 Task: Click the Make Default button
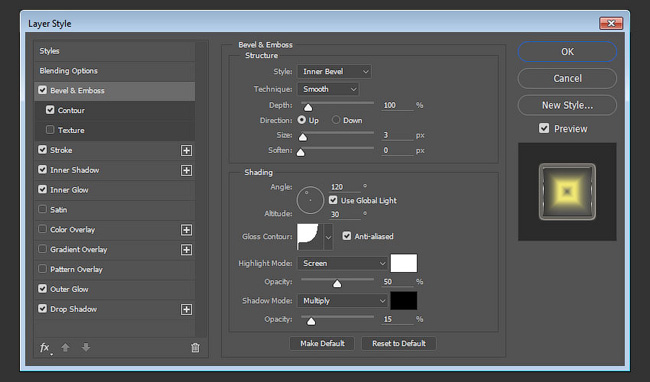pos(322,343)
